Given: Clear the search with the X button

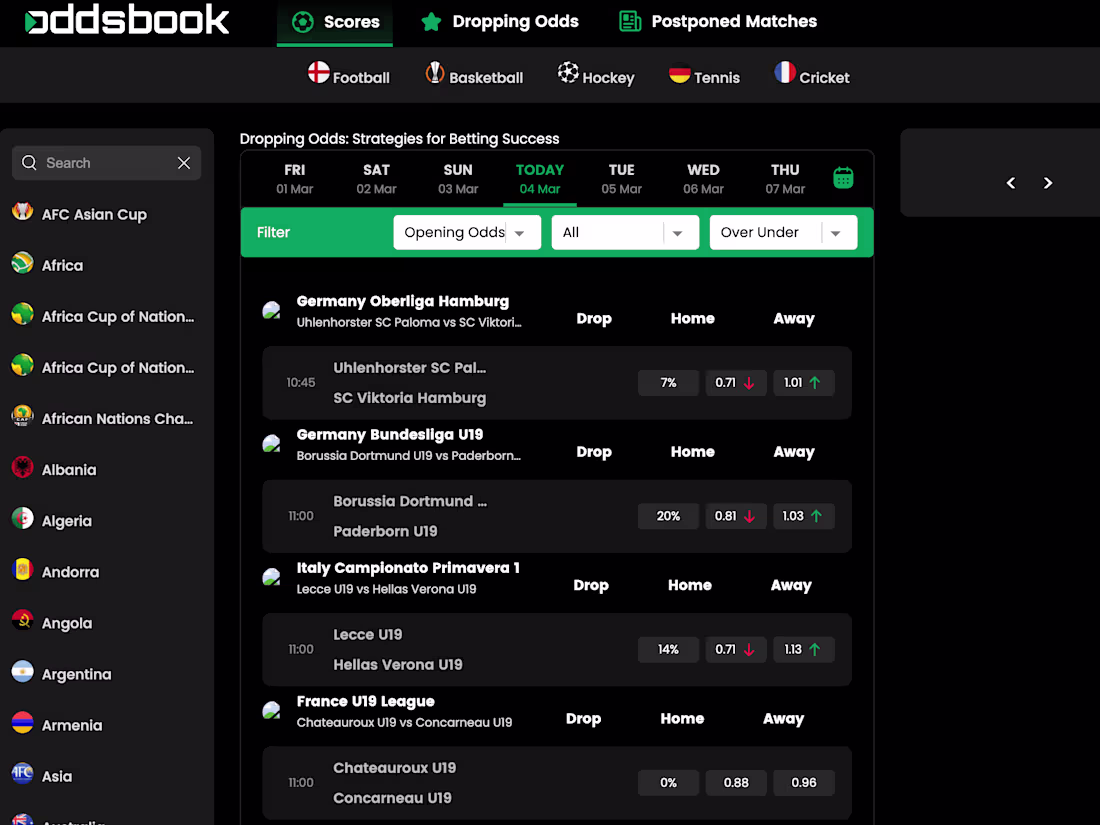Looking at the screenshot, I should (x=184, y=163).
